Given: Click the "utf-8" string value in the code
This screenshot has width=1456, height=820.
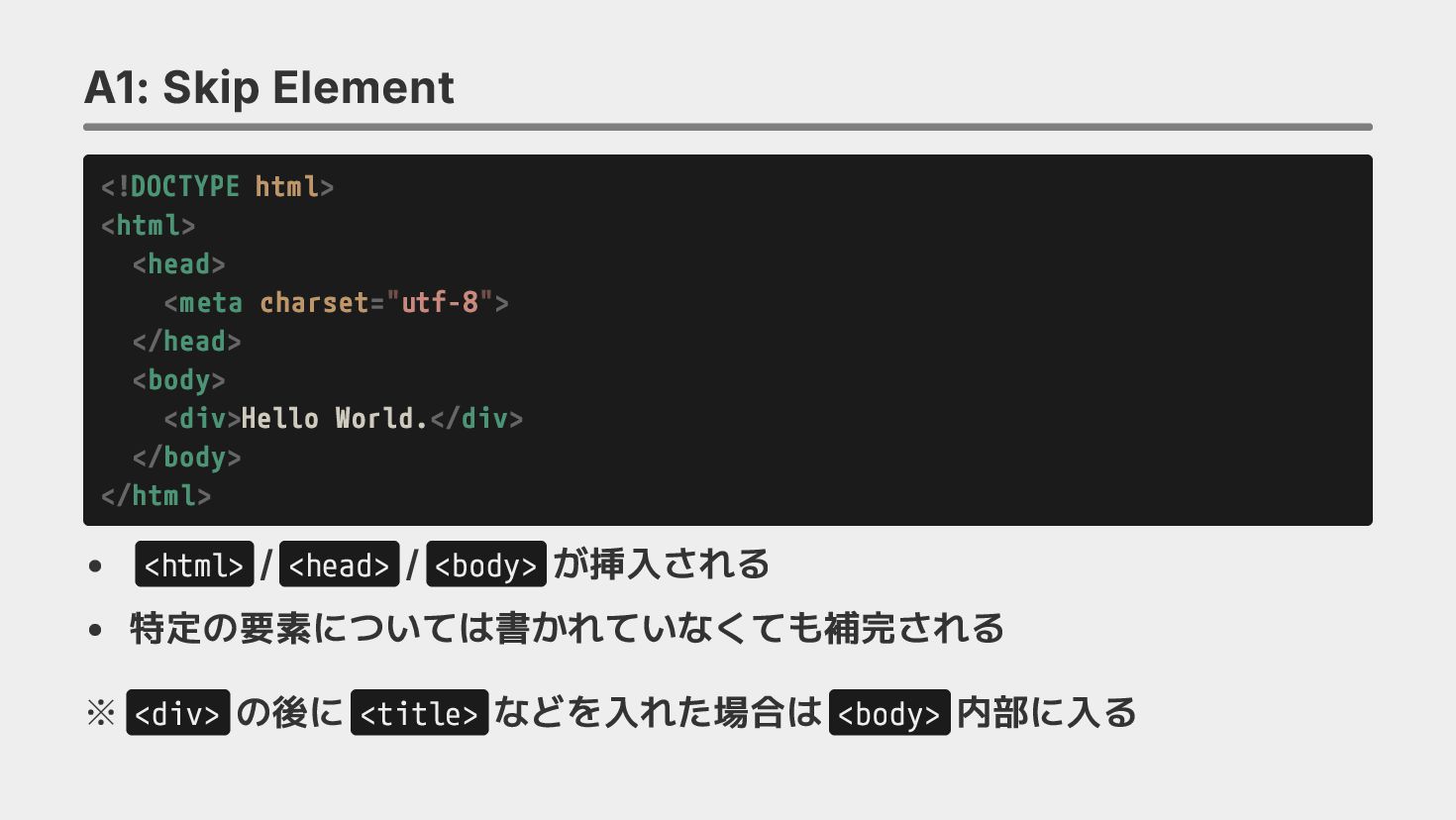Looking at the screenshot, I should click(x=440, y=302).
